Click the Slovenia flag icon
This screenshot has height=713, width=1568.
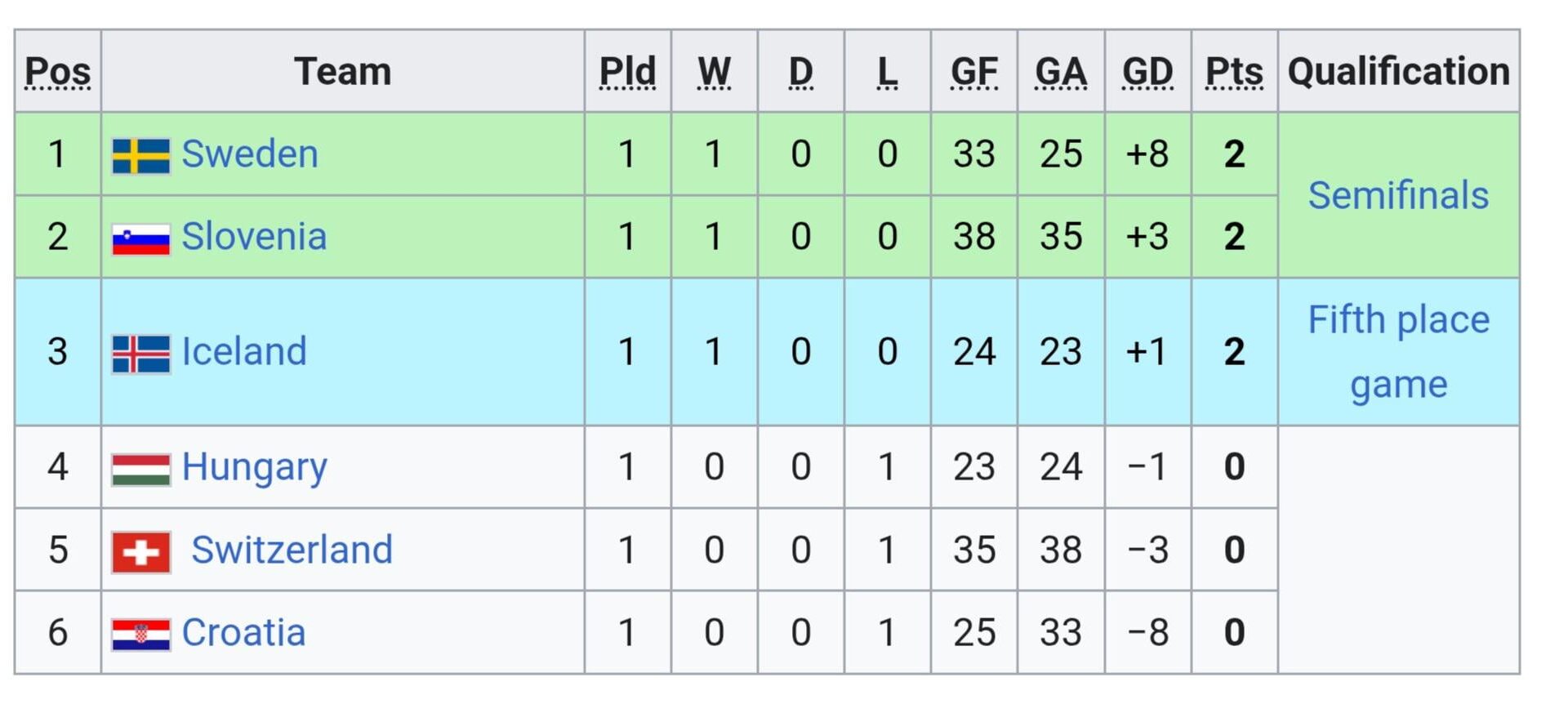[140, 238]
